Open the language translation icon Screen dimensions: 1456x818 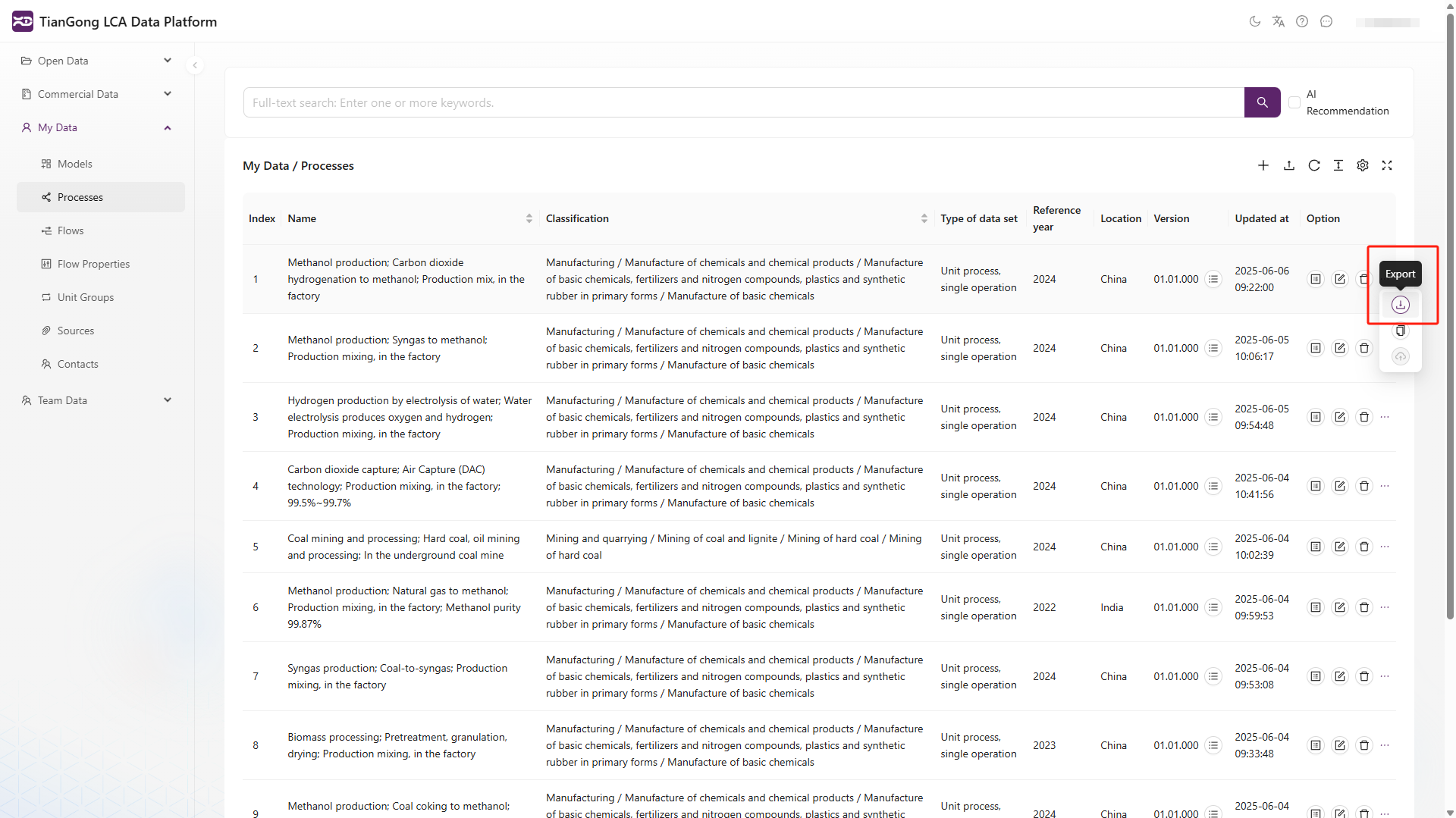pos(1279,21)
